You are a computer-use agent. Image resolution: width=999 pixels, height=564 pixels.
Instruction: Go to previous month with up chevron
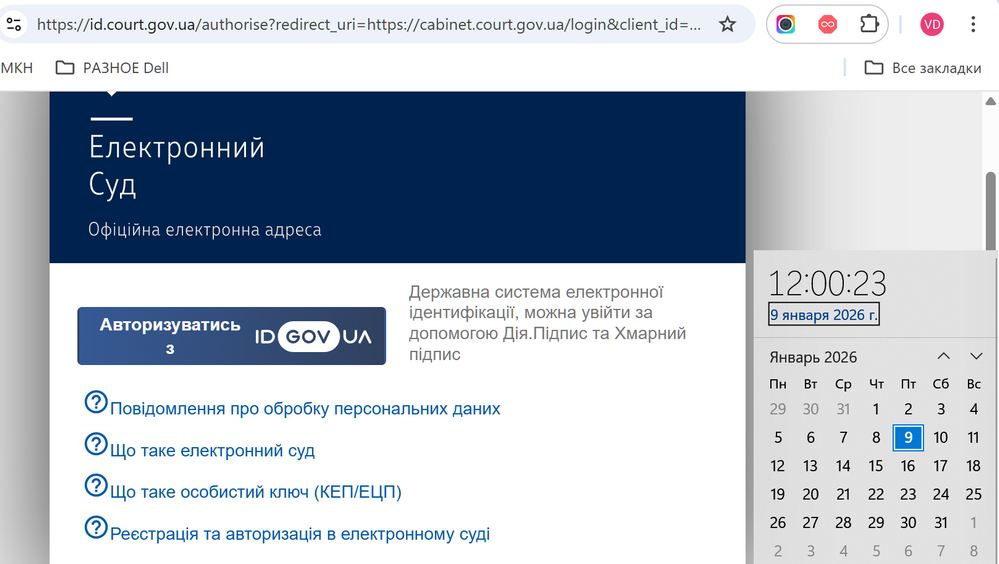coord(944,356)
